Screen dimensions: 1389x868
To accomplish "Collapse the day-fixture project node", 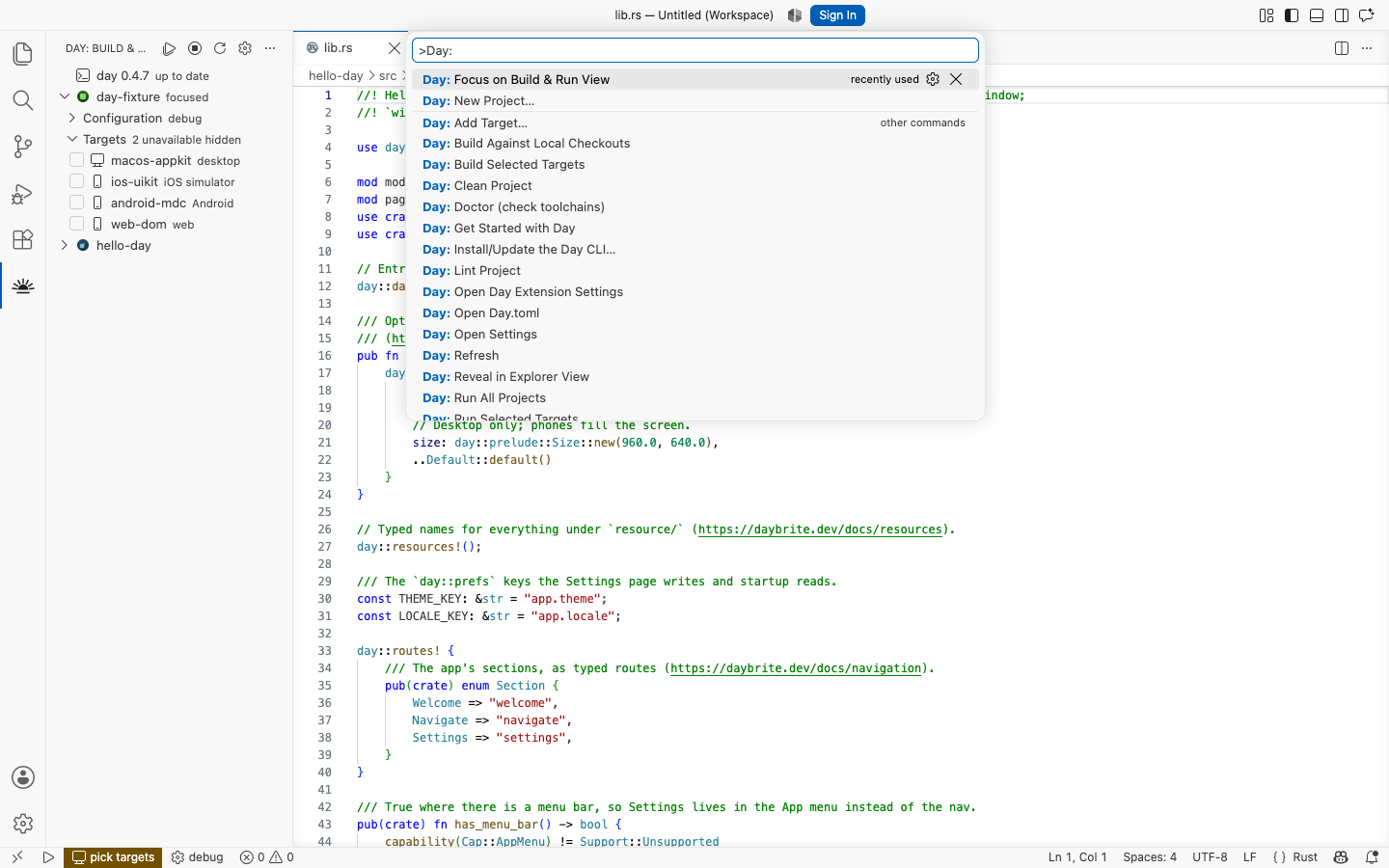I will point(65,96).
